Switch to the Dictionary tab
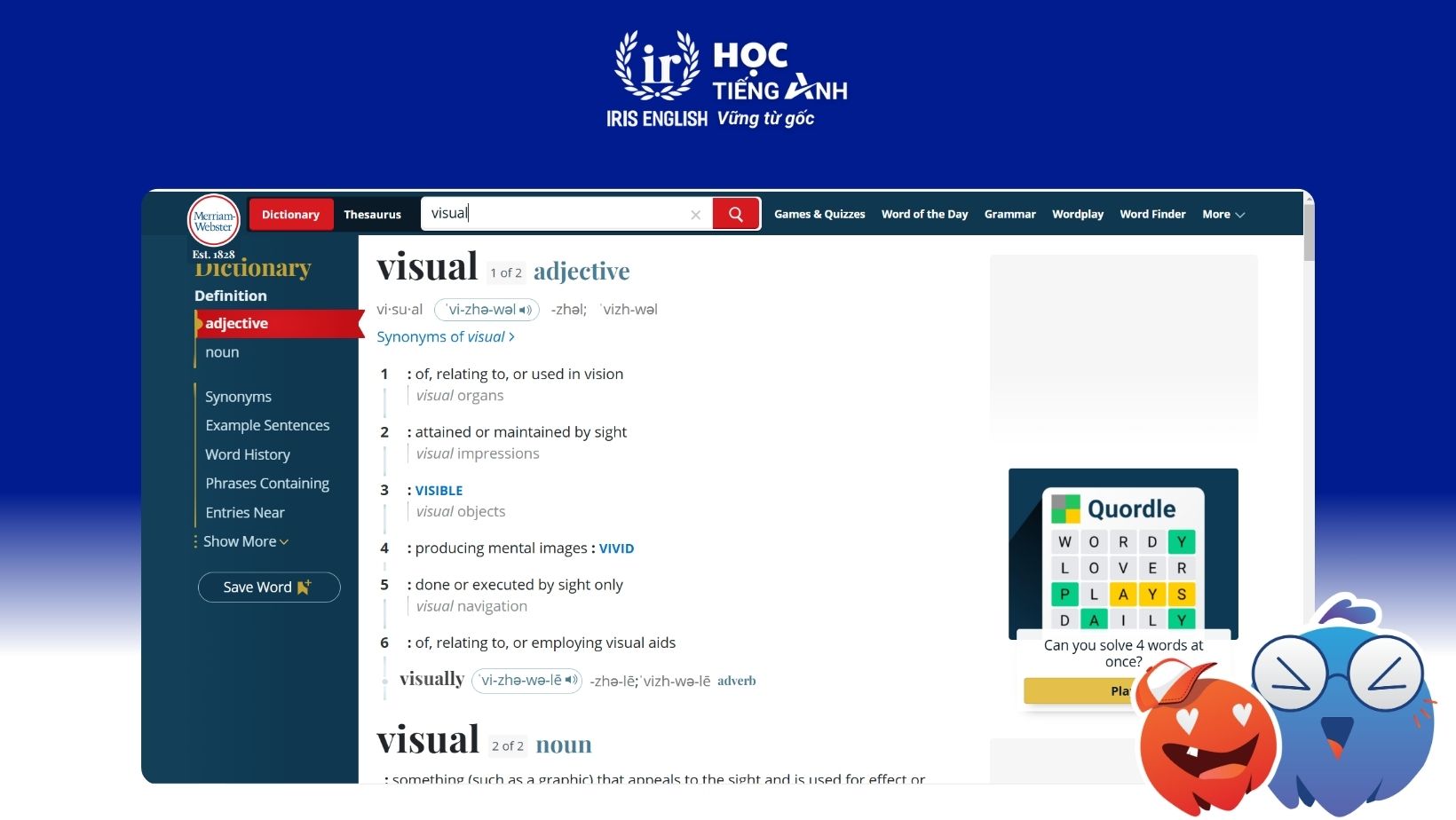This screenshot has width=1456, height=820. (290, 215)
